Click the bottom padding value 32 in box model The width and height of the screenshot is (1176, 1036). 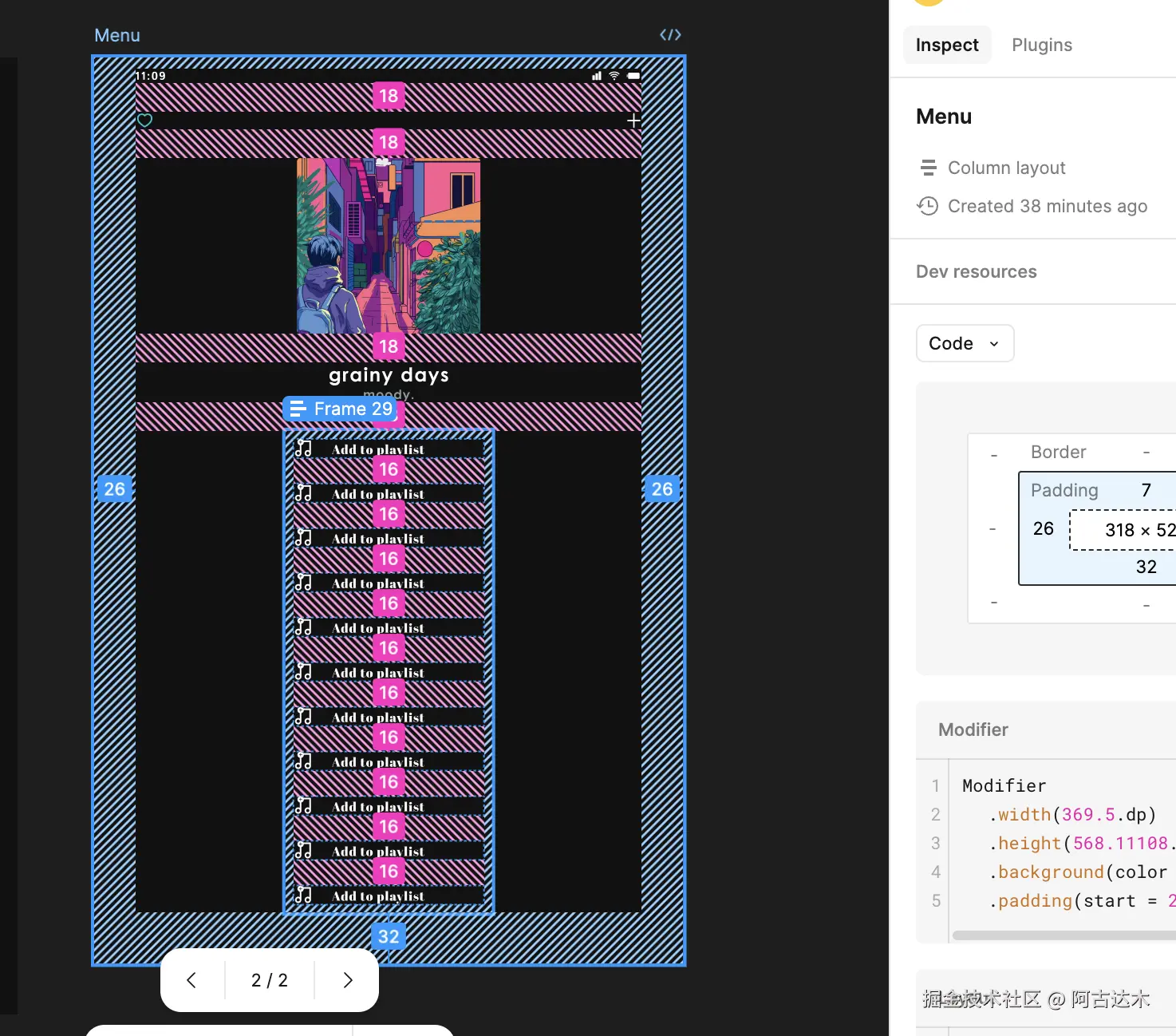pos(1146,567)
